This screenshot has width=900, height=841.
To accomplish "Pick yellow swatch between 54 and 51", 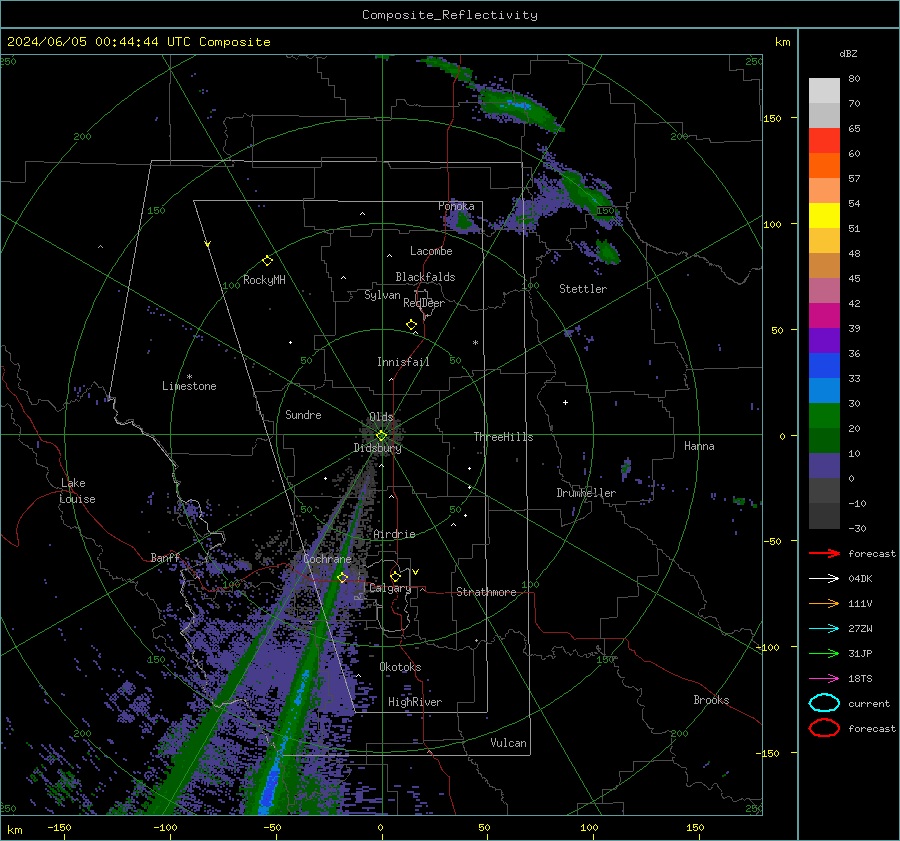I will click(x=824, y=215).
